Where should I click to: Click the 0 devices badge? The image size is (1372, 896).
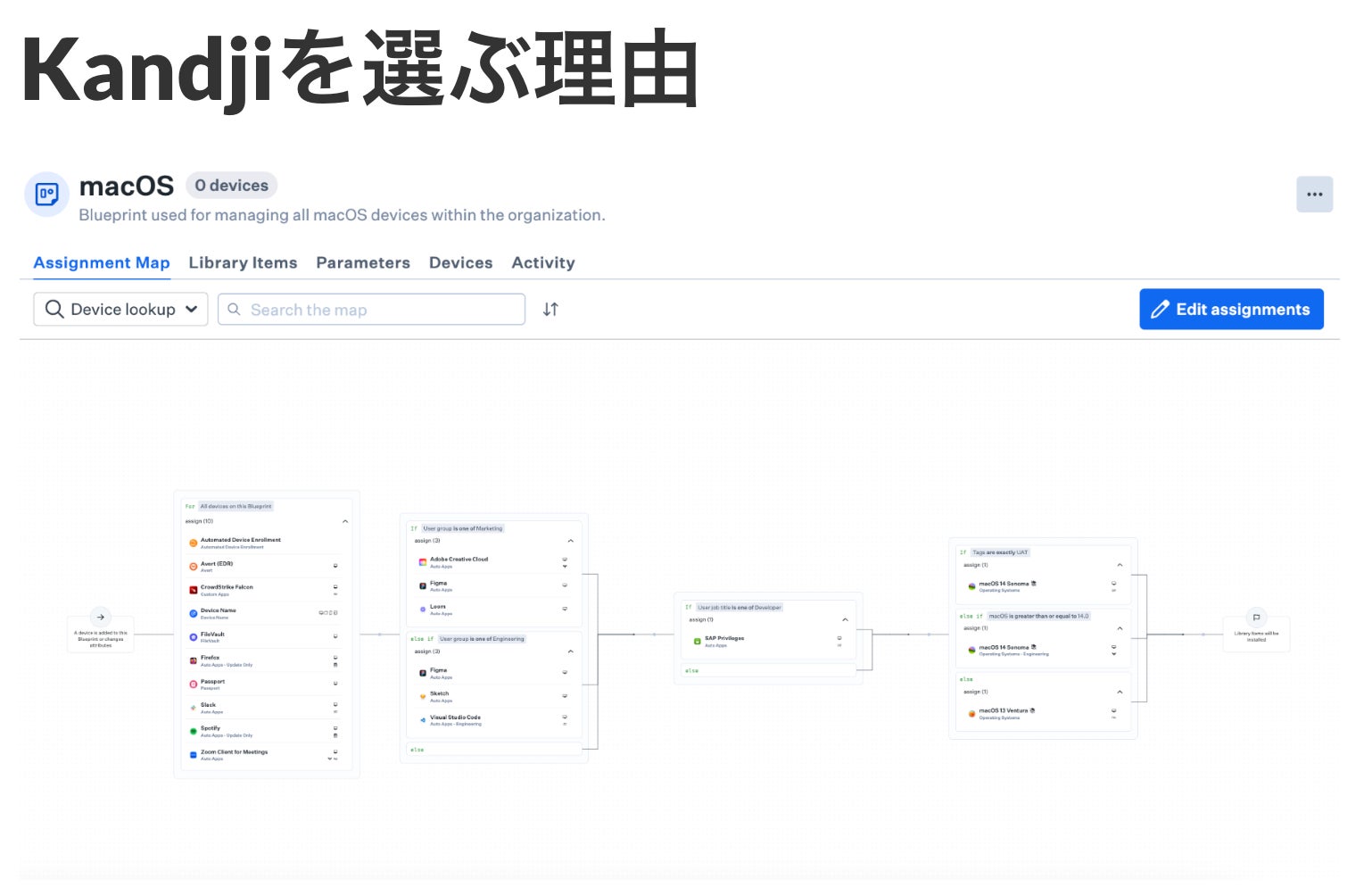232,186
